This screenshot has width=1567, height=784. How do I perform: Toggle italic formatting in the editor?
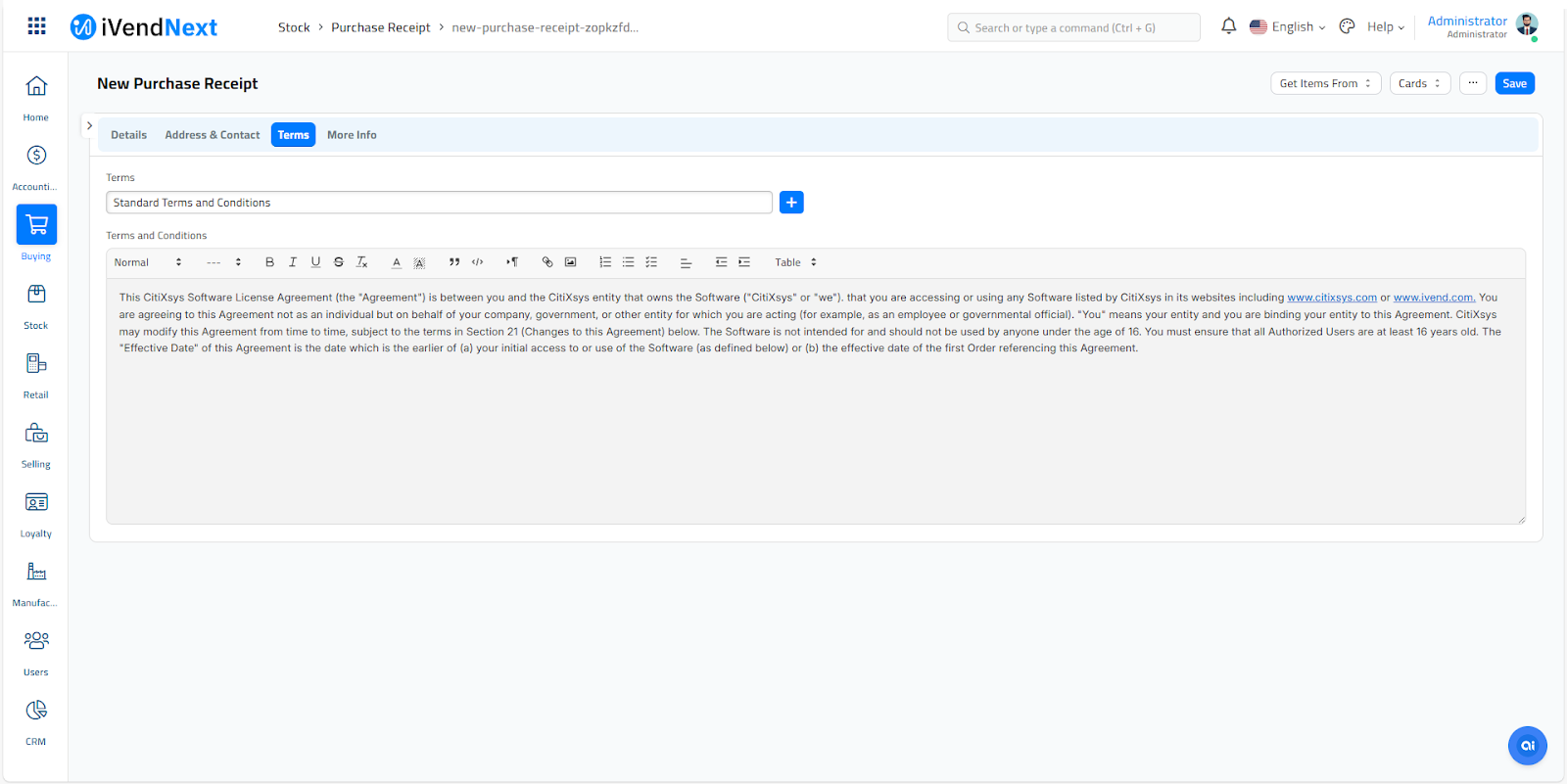[292, 262]
